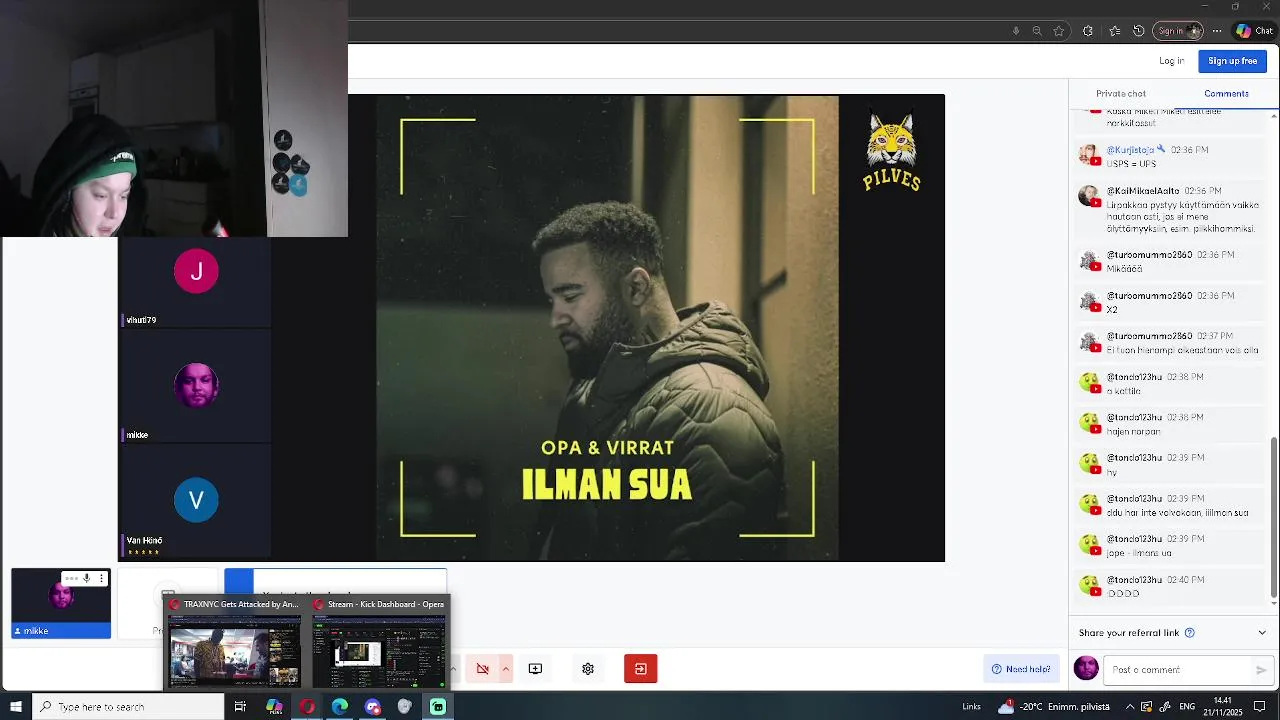Click the Need help? button
The width and height of the screenshot is (1280, 720).
coord(1021,669)
